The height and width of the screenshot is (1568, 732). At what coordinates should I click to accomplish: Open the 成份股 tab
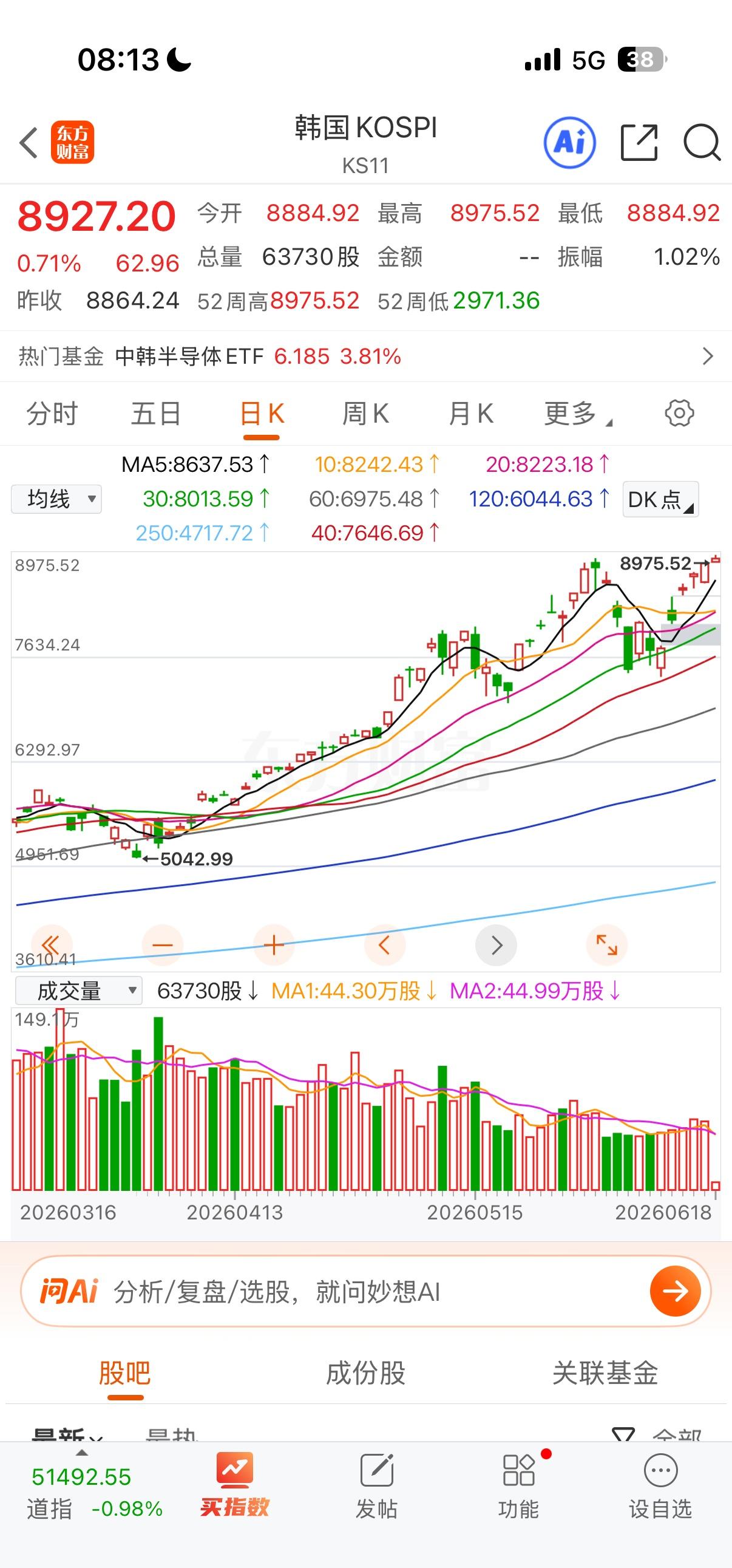365,1373
